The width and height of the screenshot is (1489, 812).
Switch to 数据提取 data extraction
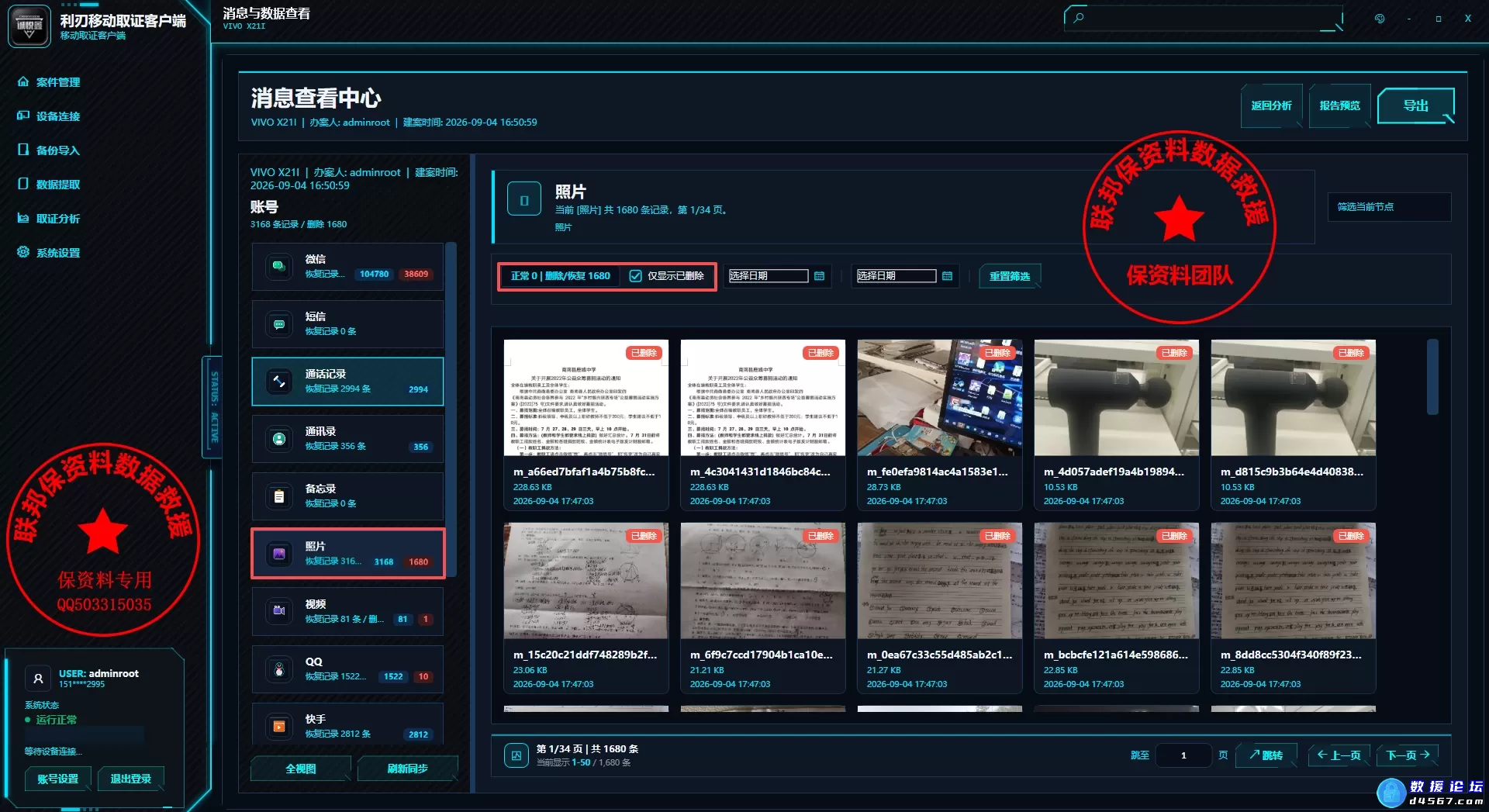(49, 185)
